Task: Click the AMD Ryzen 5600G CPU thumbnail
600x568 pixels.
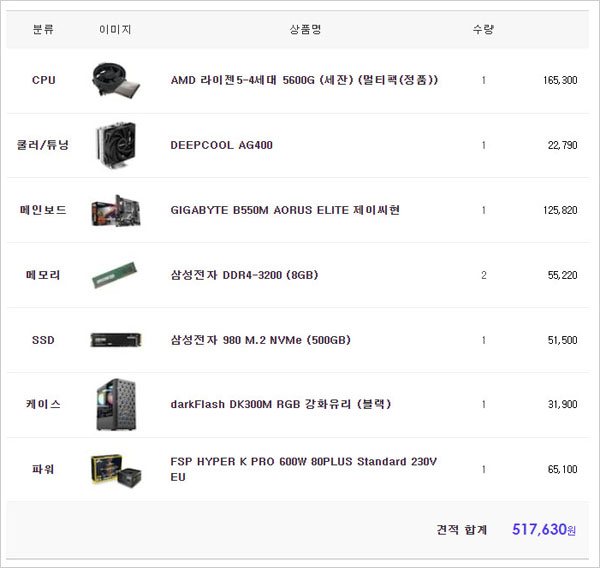Action: (116, 80)
